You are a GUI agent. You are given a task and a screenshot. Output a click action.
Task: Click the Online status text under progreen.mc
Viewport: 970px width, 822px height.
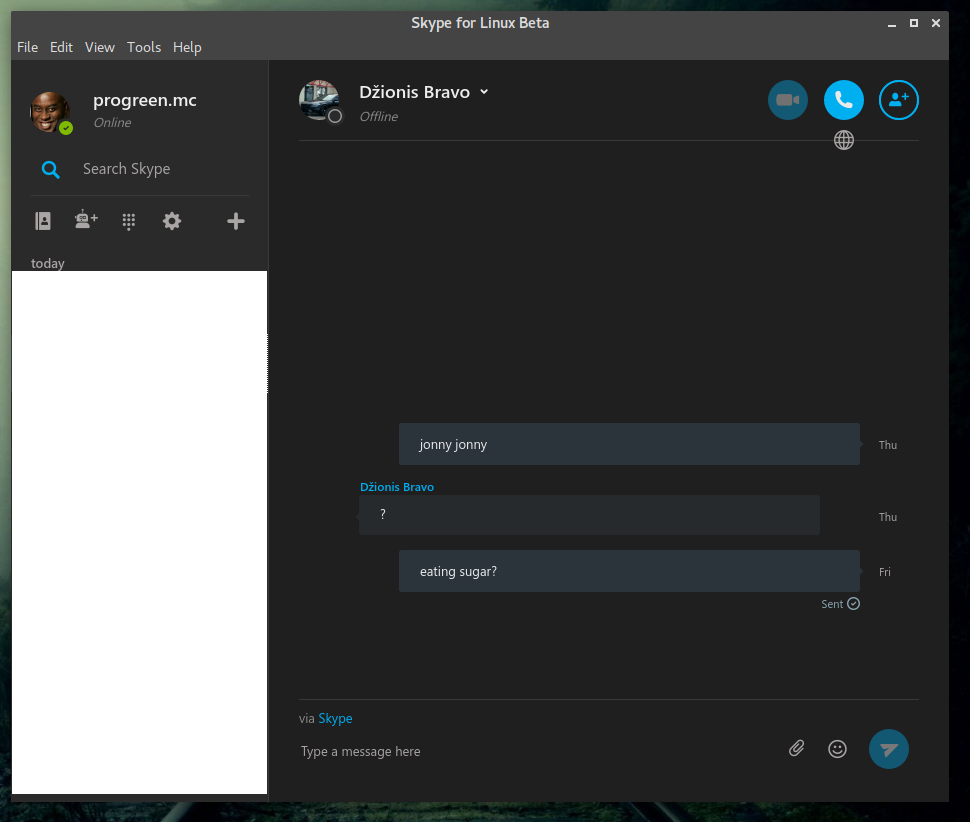(x=112, y=122)
